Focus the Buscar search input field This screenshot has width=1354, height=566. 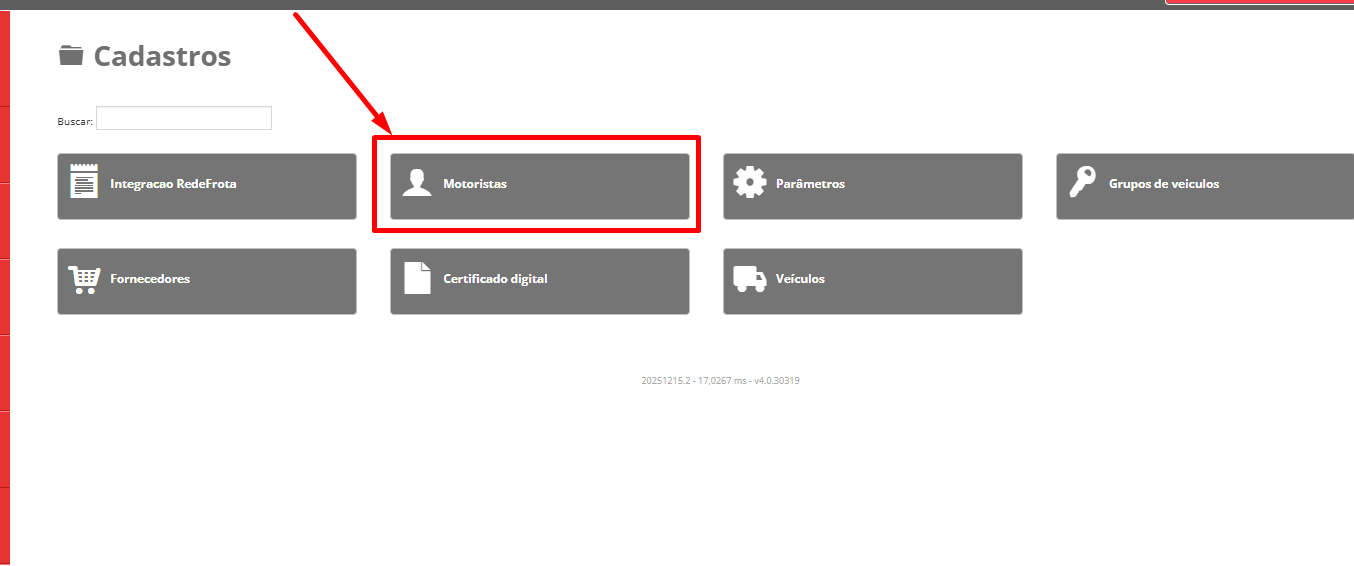184,118
